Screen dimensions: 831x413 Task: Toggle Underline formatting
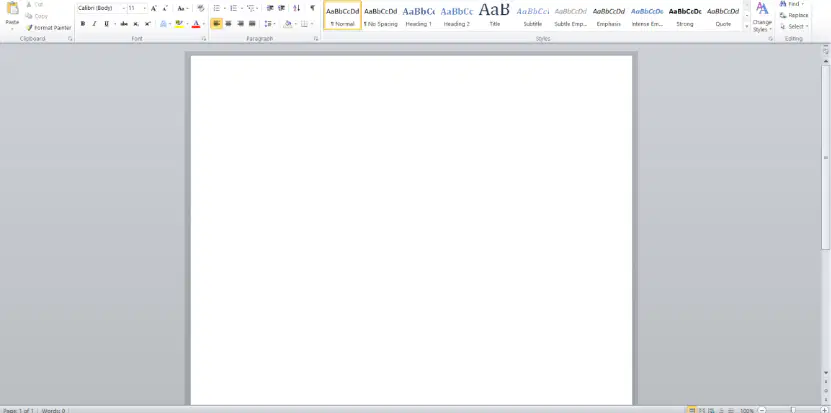click(106, 24)
